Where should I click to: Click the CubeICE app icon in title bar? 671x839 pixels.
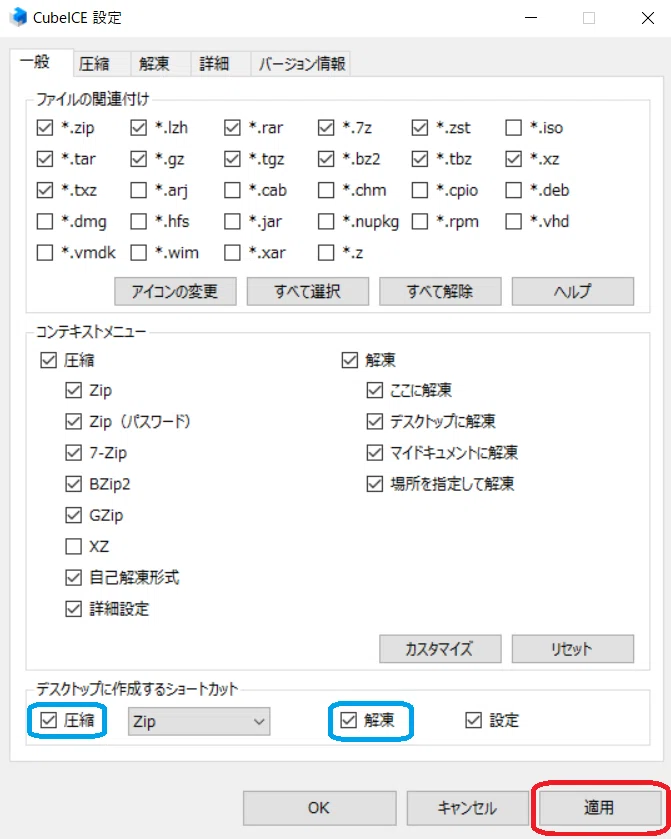18,17
